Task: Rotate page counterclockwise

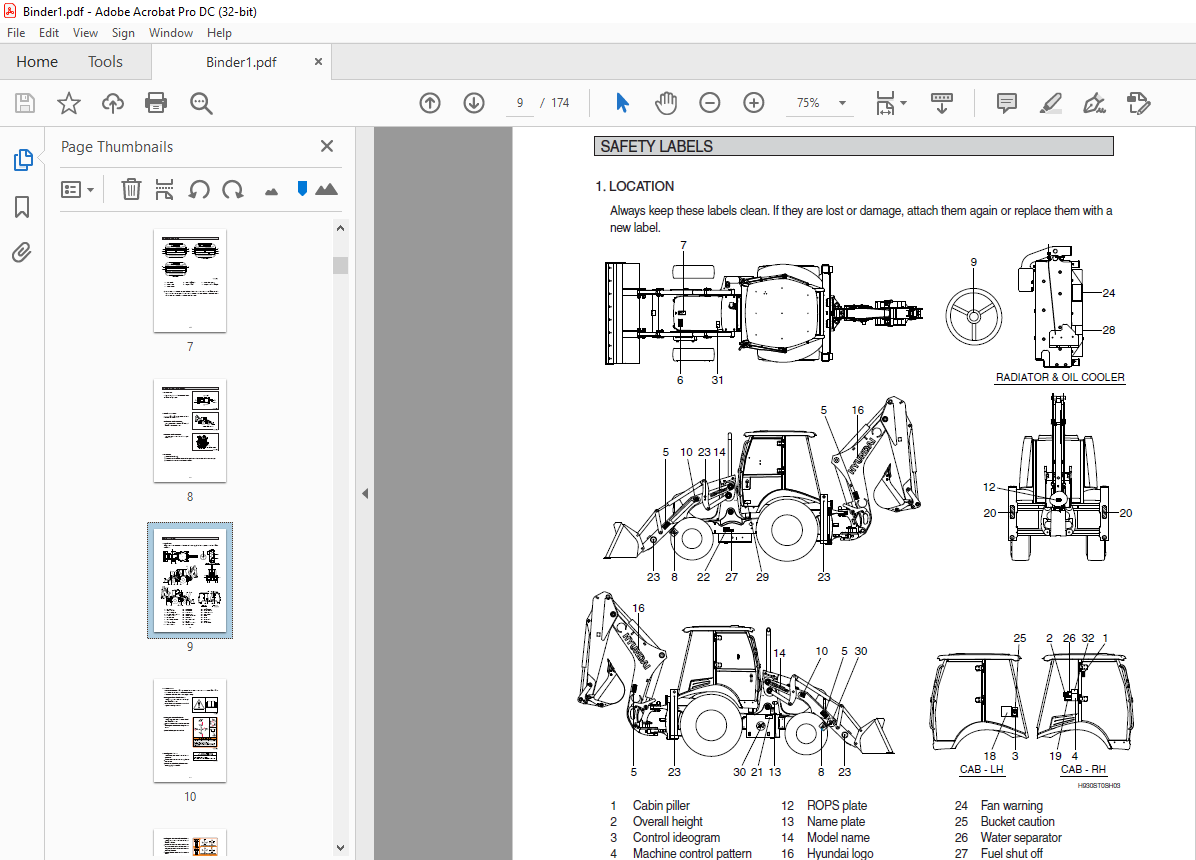Action: (199, 189)
